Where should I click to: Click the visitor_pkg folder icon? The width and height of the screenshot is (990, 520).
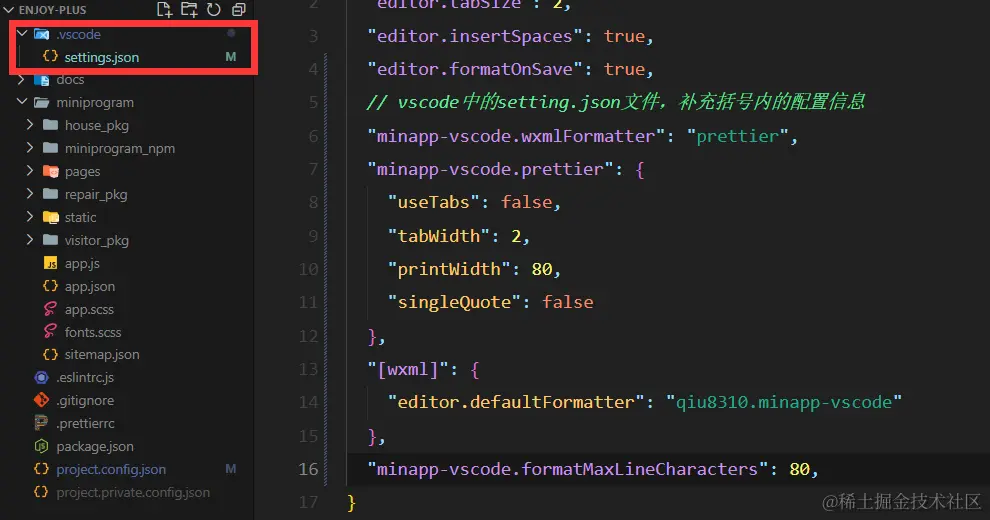point(51,240)
